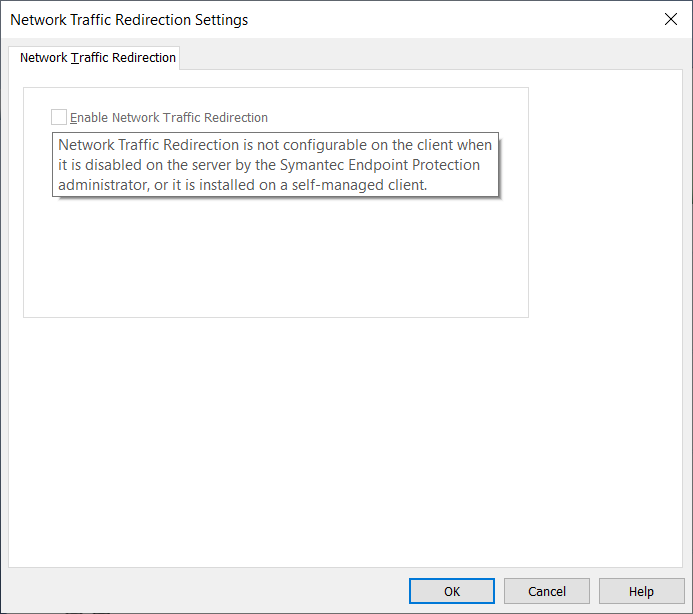This screenshot has width=693, height=614.
Task: Close the Network Traffic Redirection Settings dialog
Action: click(671, 19)
